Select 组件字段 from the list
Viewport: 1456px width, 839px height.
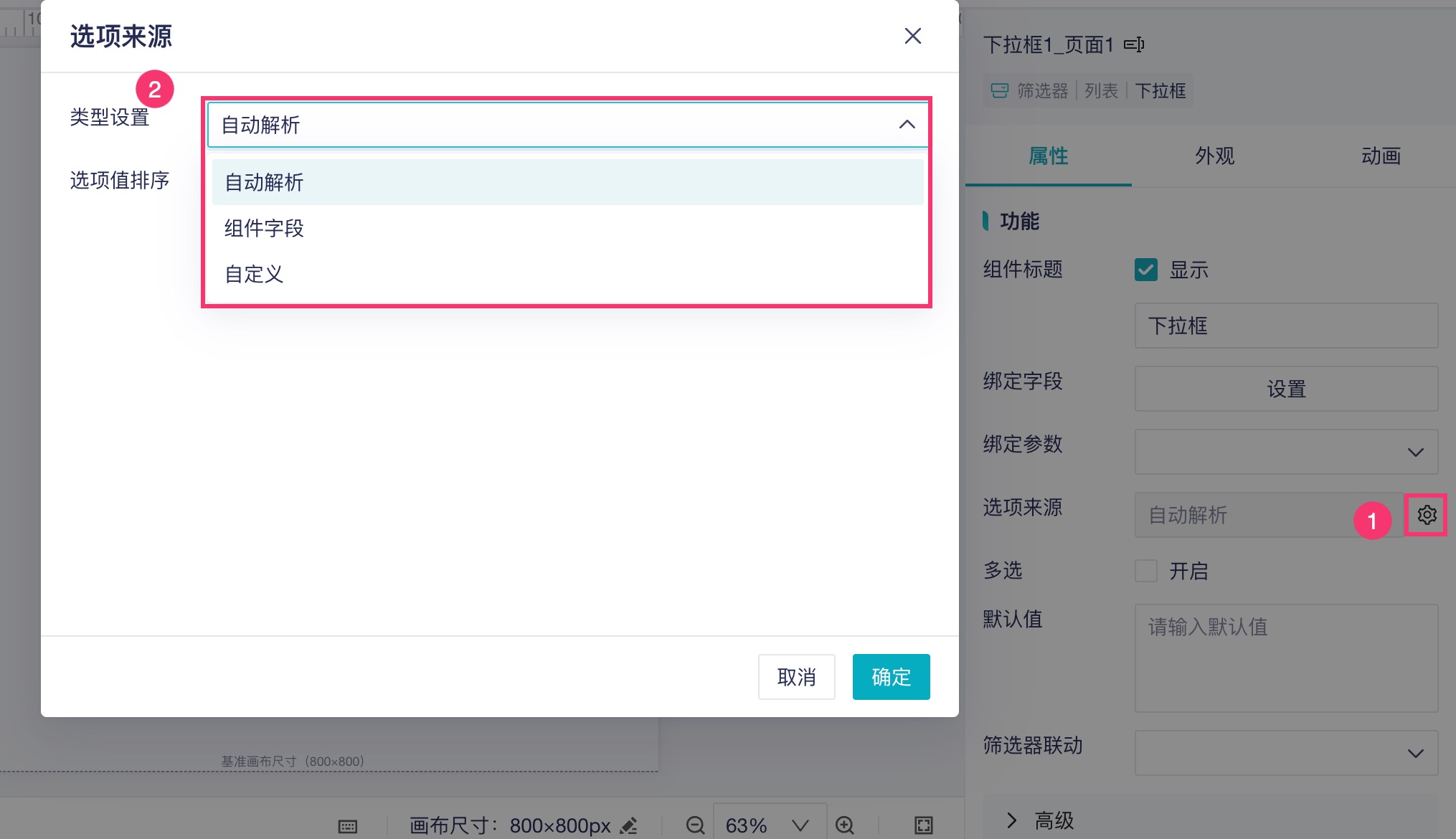pyautogui.click(x=264, y=228)
